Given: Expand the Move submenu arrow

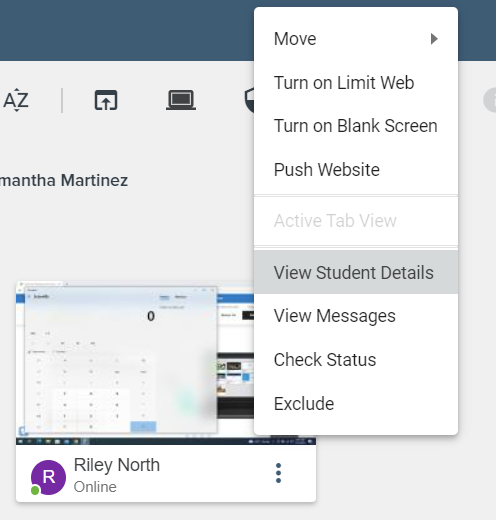Looking at the screenshot, I should click(x=434, y=39).
